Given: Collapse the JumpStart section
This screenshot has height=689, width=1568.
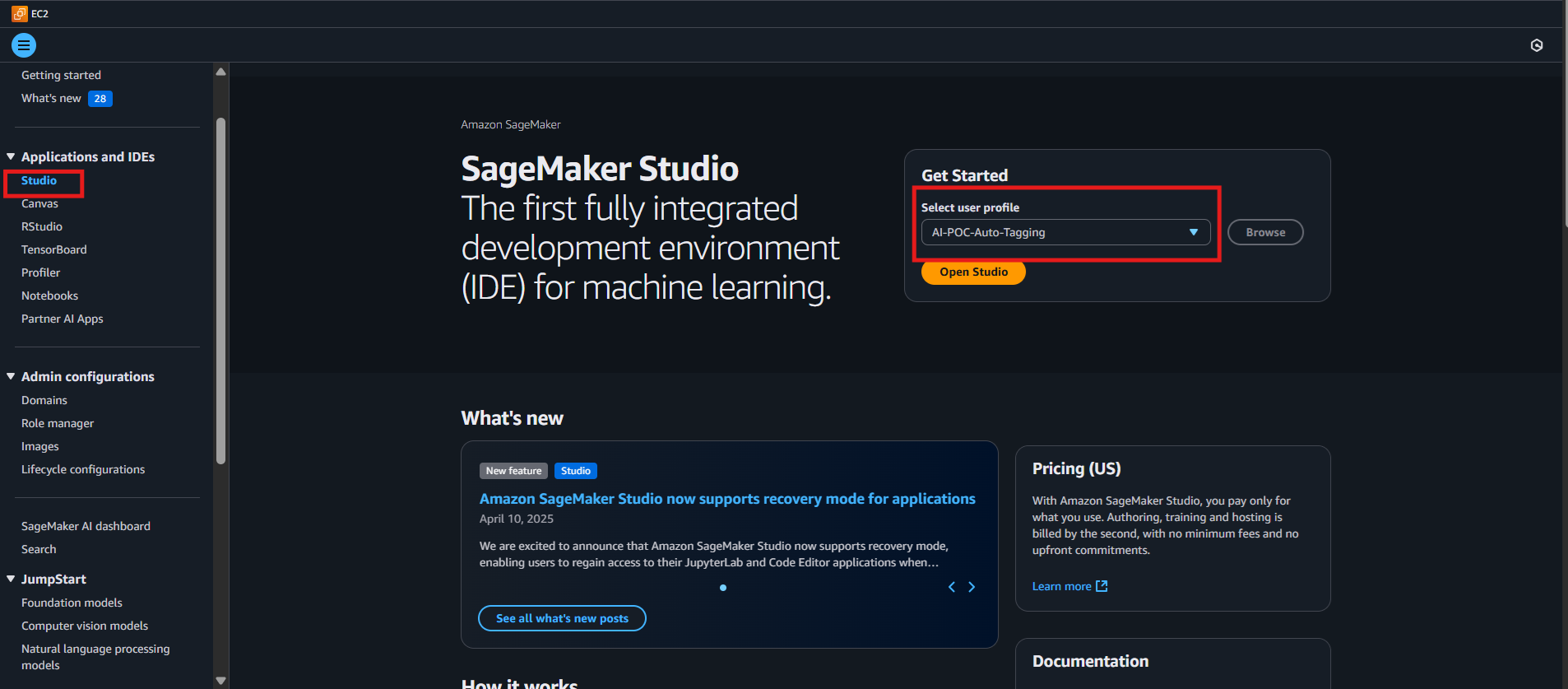Looking at the screenshot, I should pyautogui.click(x=11, y=579).
